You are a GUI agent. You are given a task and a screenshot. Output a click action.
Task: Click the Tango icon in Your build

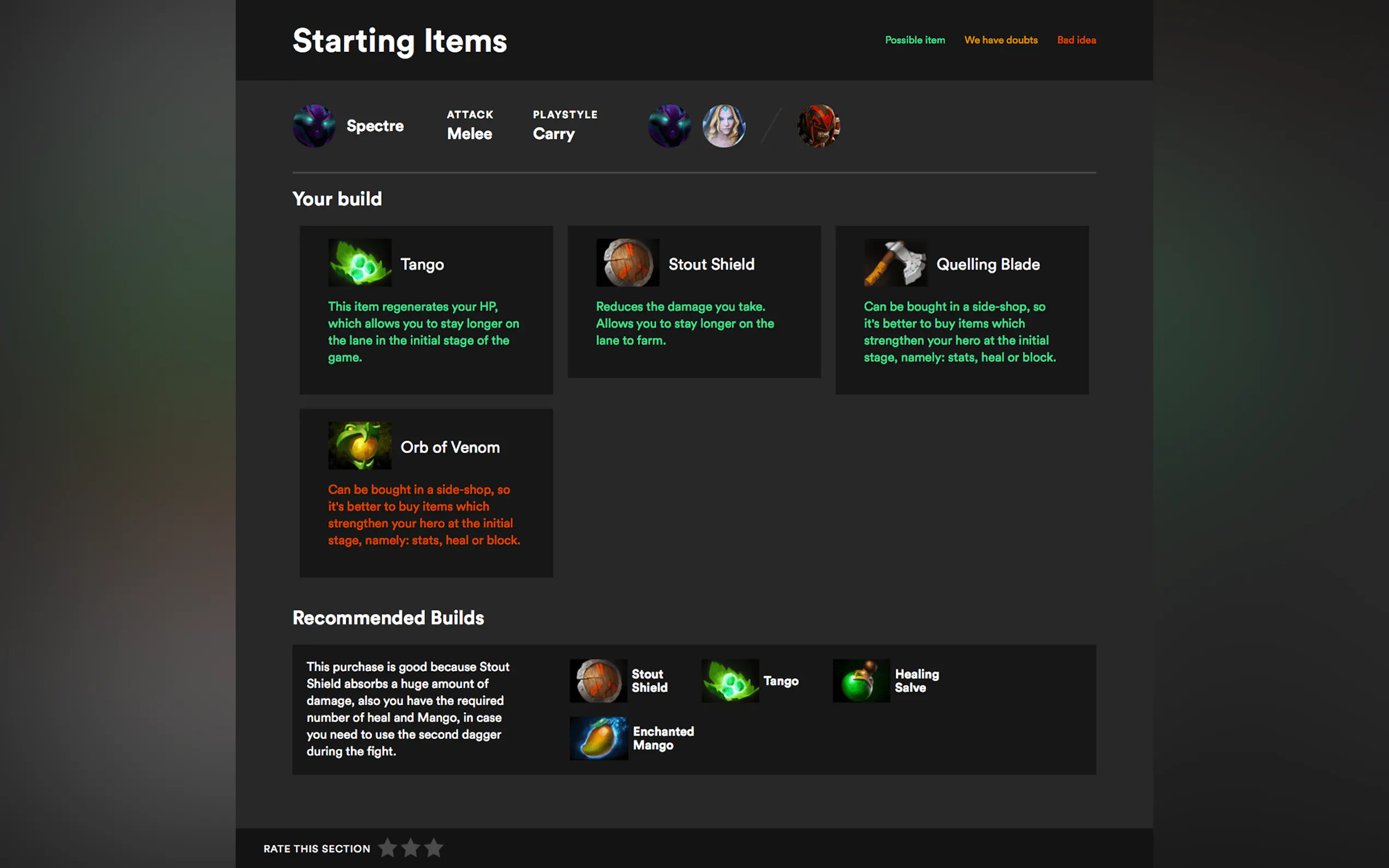(359, 263)
